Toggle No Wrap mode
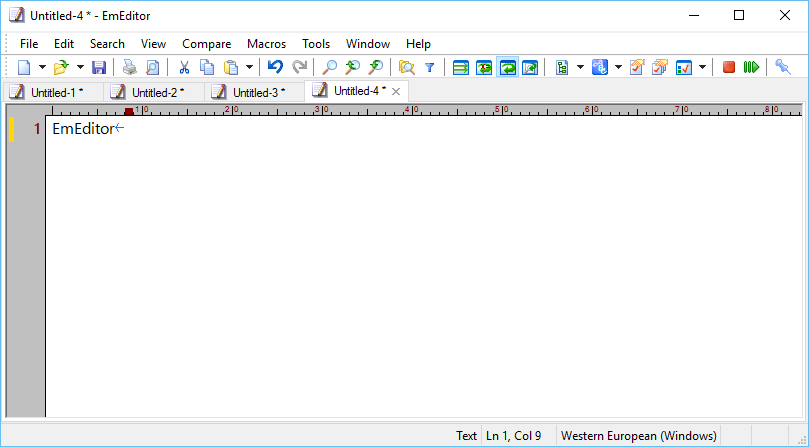 pyautogui.click(x=461, y=67)
